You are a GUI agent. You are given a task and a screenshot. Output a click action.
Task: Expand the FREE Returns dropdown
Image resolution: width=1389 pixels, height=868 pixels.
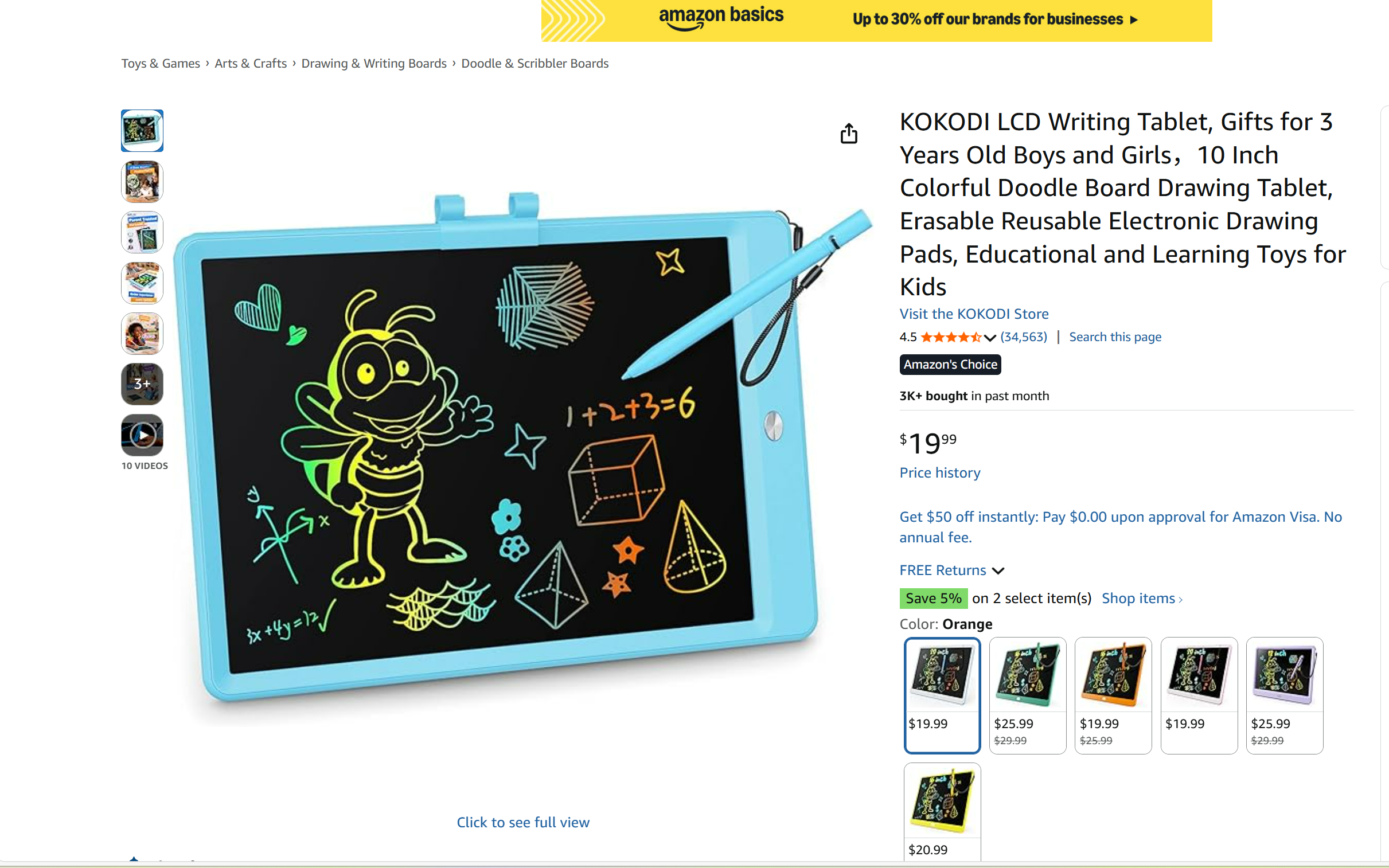951,570
